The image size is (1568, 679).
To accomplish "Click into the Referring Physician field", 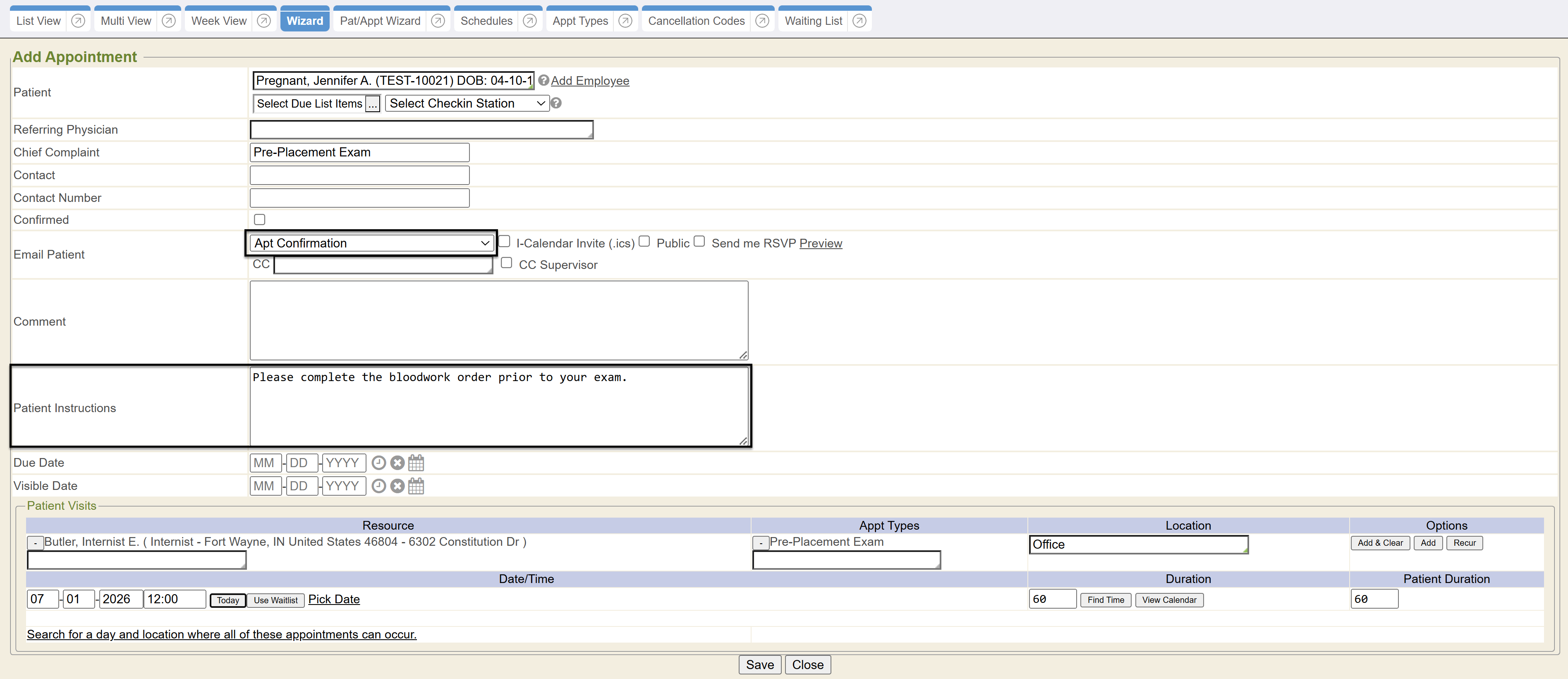I will pos(422,130).
